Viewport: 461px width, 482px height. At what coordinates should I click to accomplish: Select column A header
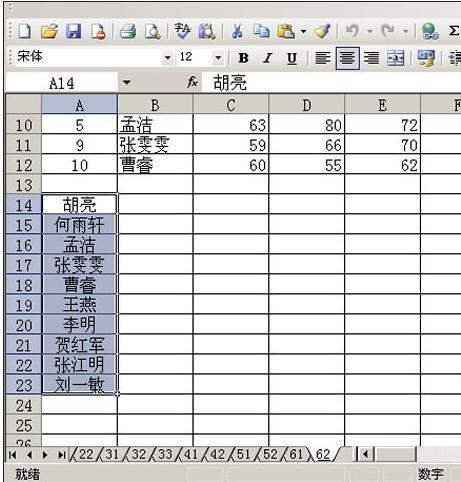pos(79,105)
